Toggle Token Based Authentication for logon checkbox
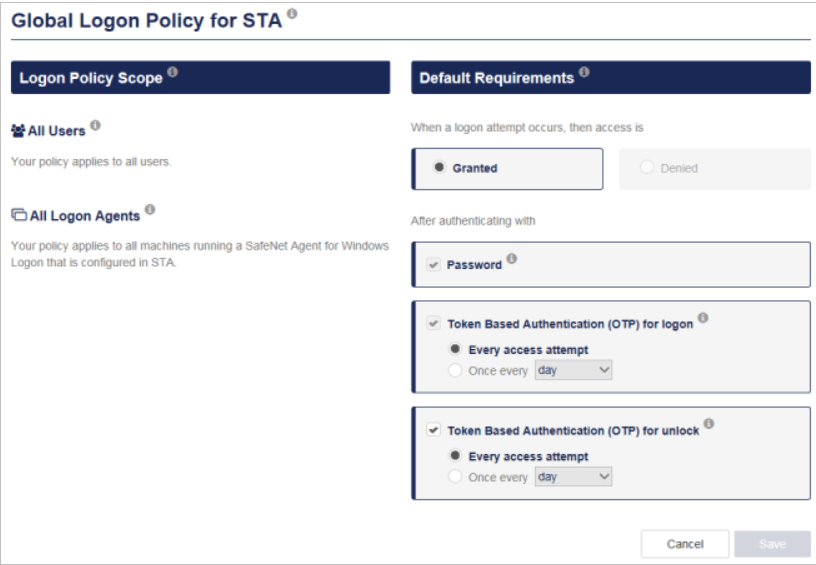The height and width of the screenshot is (565, 816). pyautogui.click(x=433, y=324)
